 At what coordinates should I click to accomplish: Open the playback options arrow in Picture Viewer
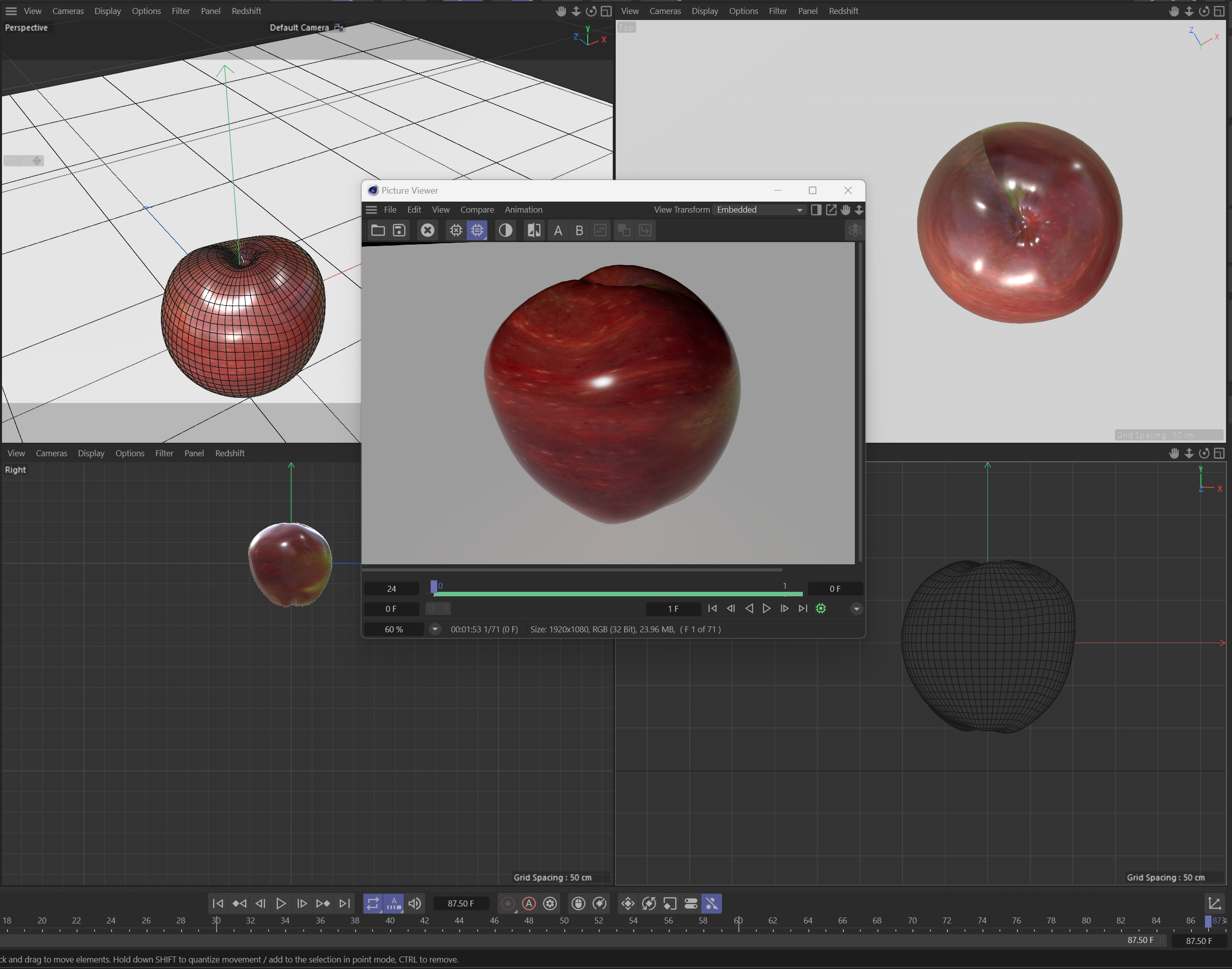click(856, 608)
